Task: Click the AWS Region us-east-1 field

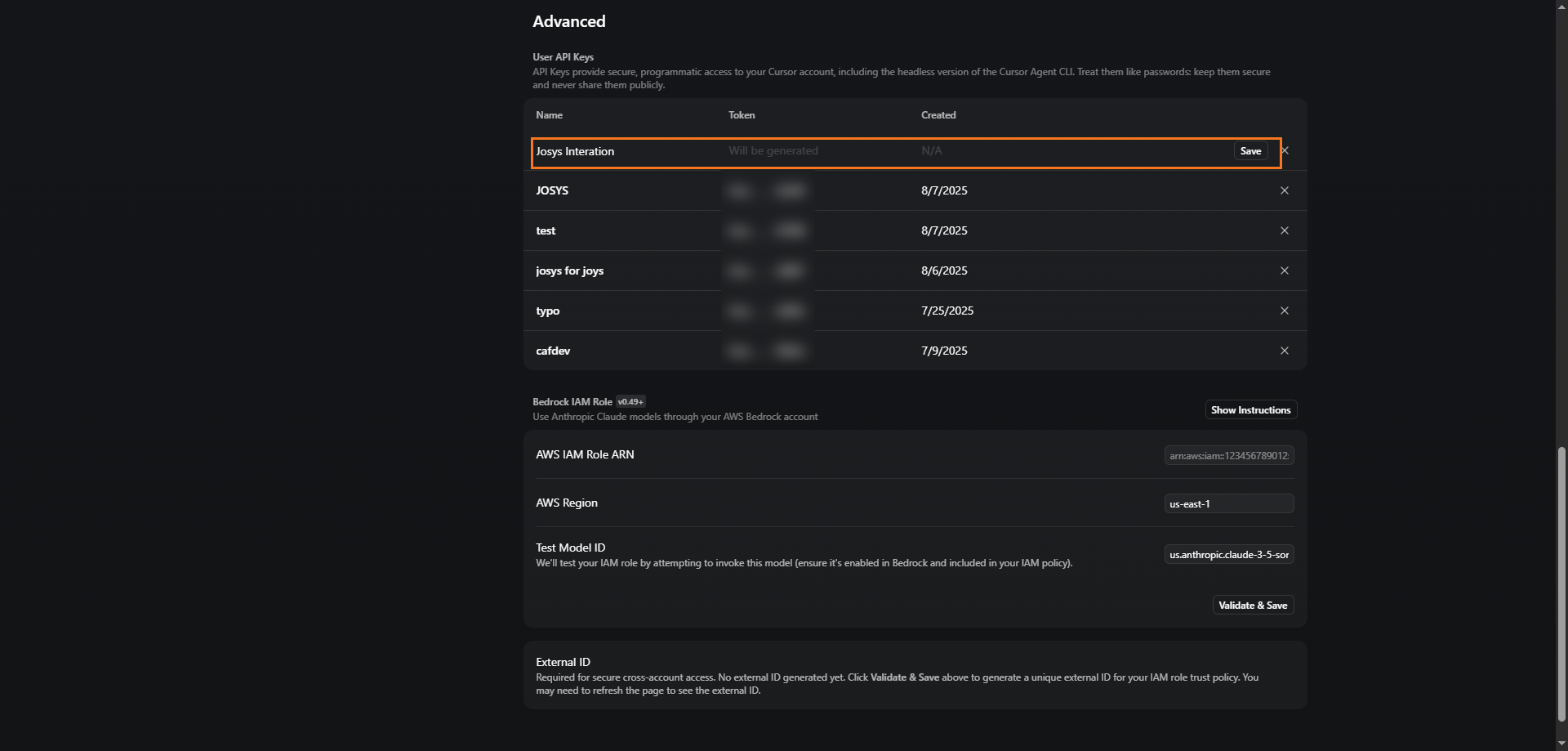Action: pos(1228,504)
